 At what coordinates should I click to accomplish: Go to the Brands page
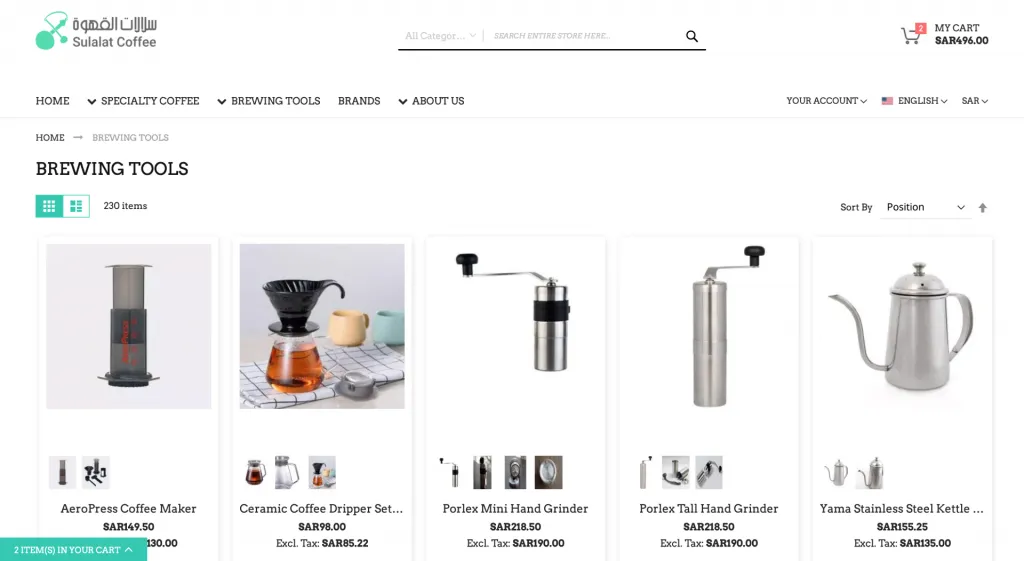[x=359, y=101]
